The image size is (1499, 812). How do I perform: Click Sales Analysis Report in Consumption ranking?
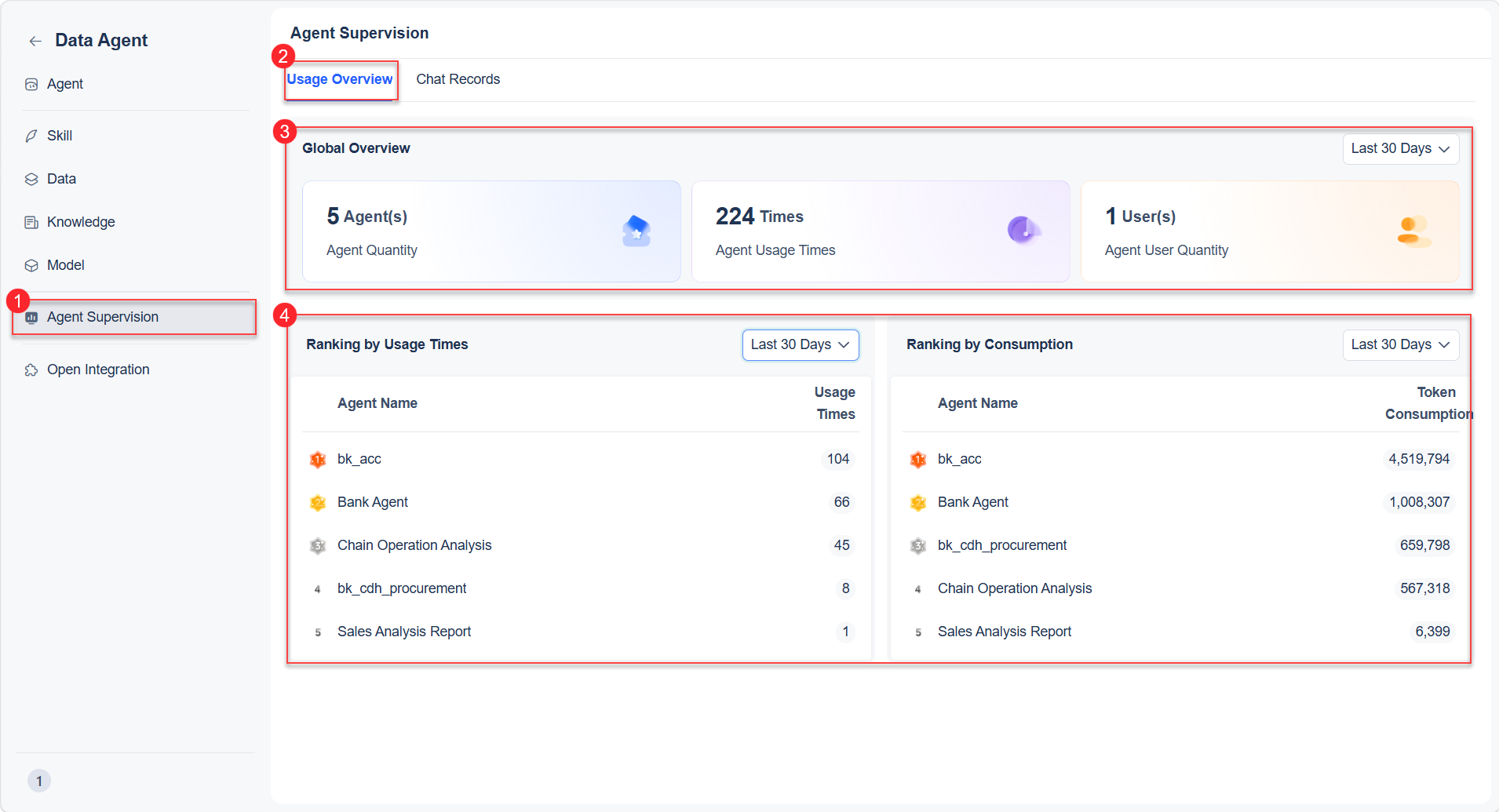[x=1005, y=632]
